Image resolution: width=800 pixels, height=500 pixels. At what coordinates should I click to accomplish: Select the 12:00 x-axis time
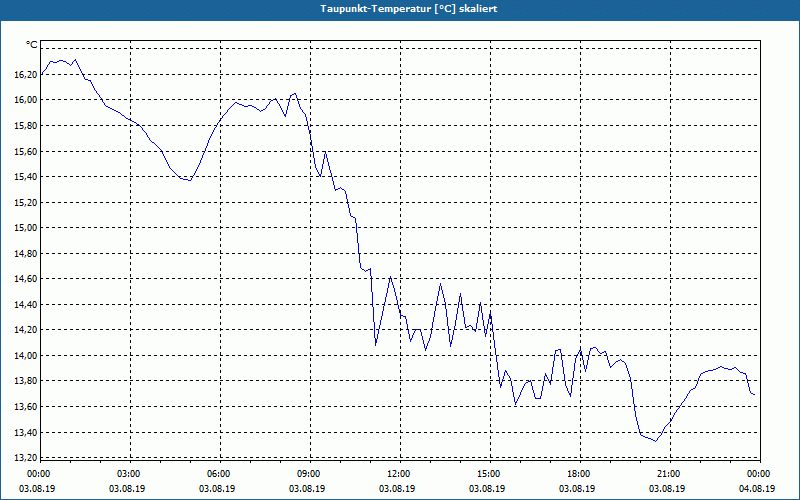tap(397, 474)
